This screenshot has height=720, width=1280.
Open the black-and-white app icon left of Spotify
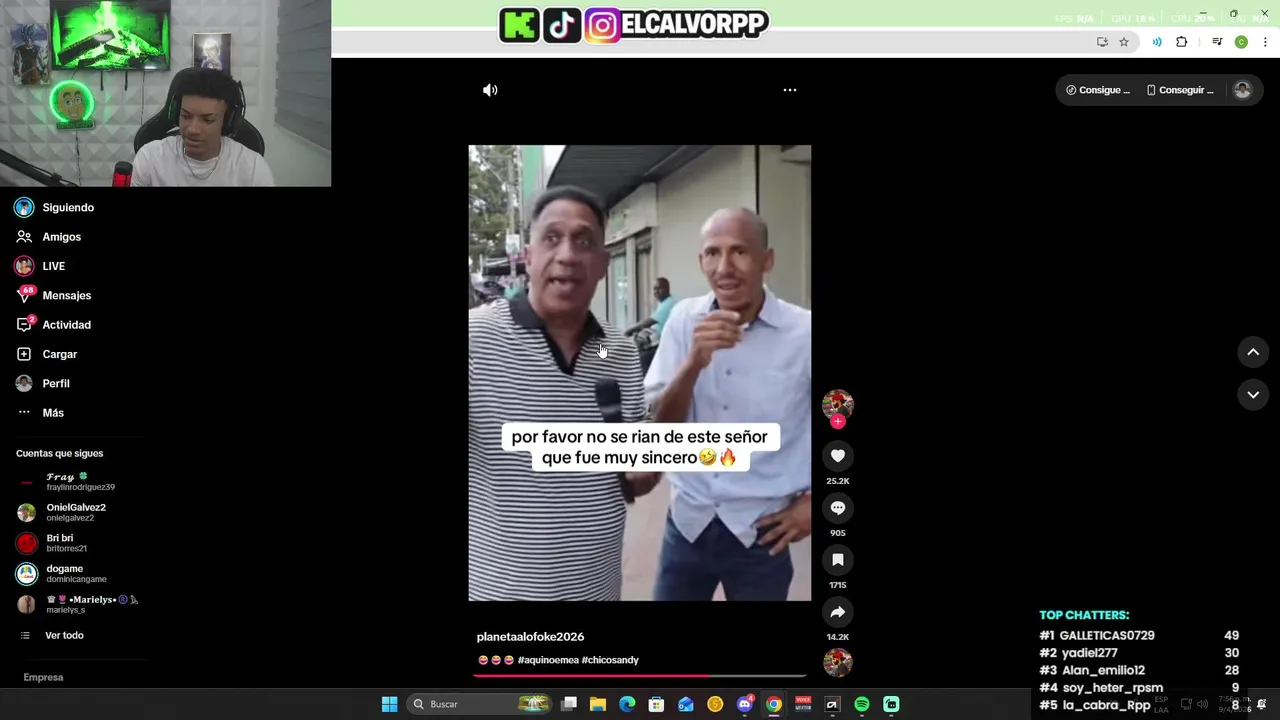(832, 704)
